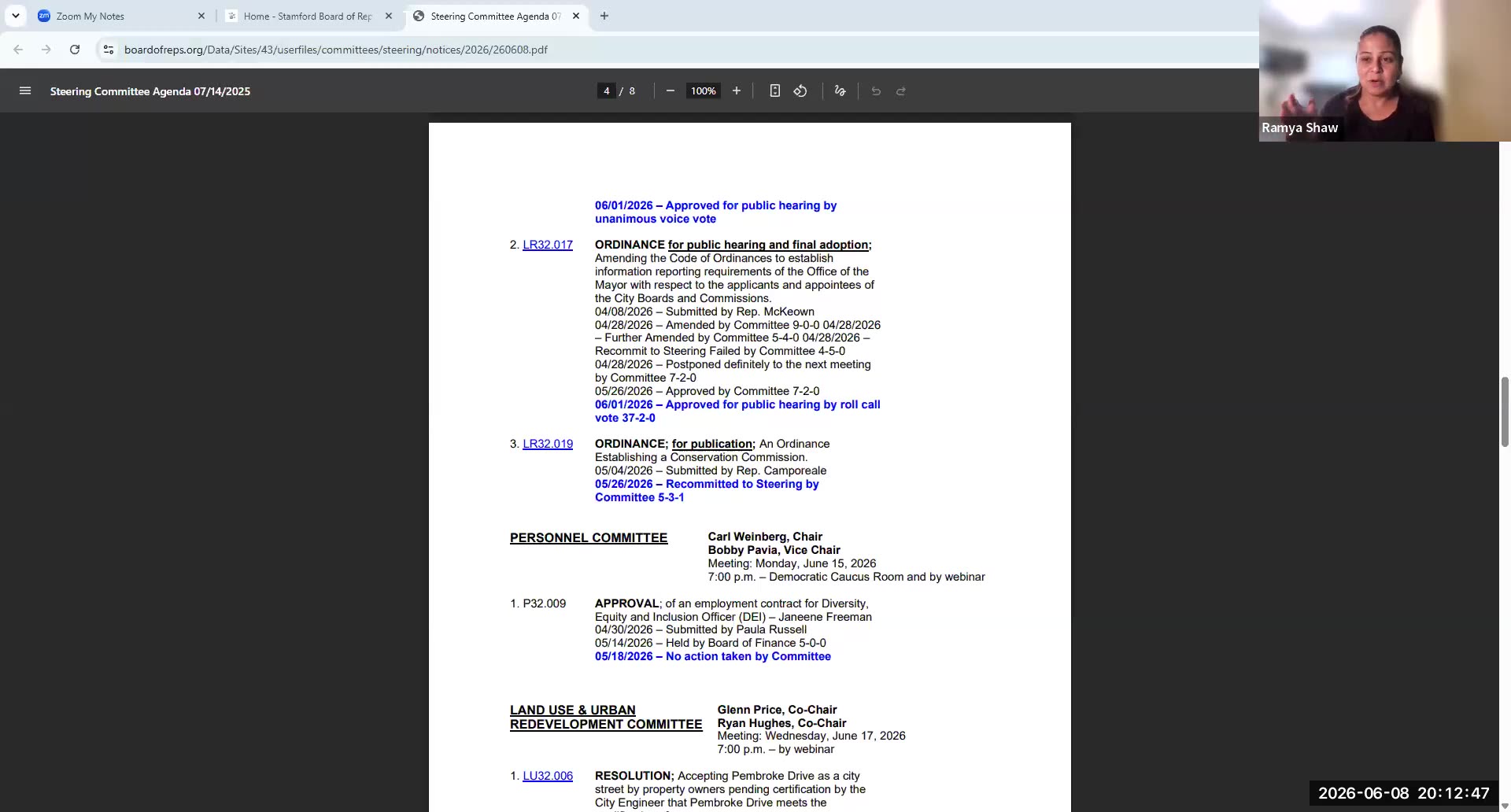Viewport: 1511px width, 812px height.
Task: Enable the PDF draw annotation tool
Action: click(x=840, y=91)
